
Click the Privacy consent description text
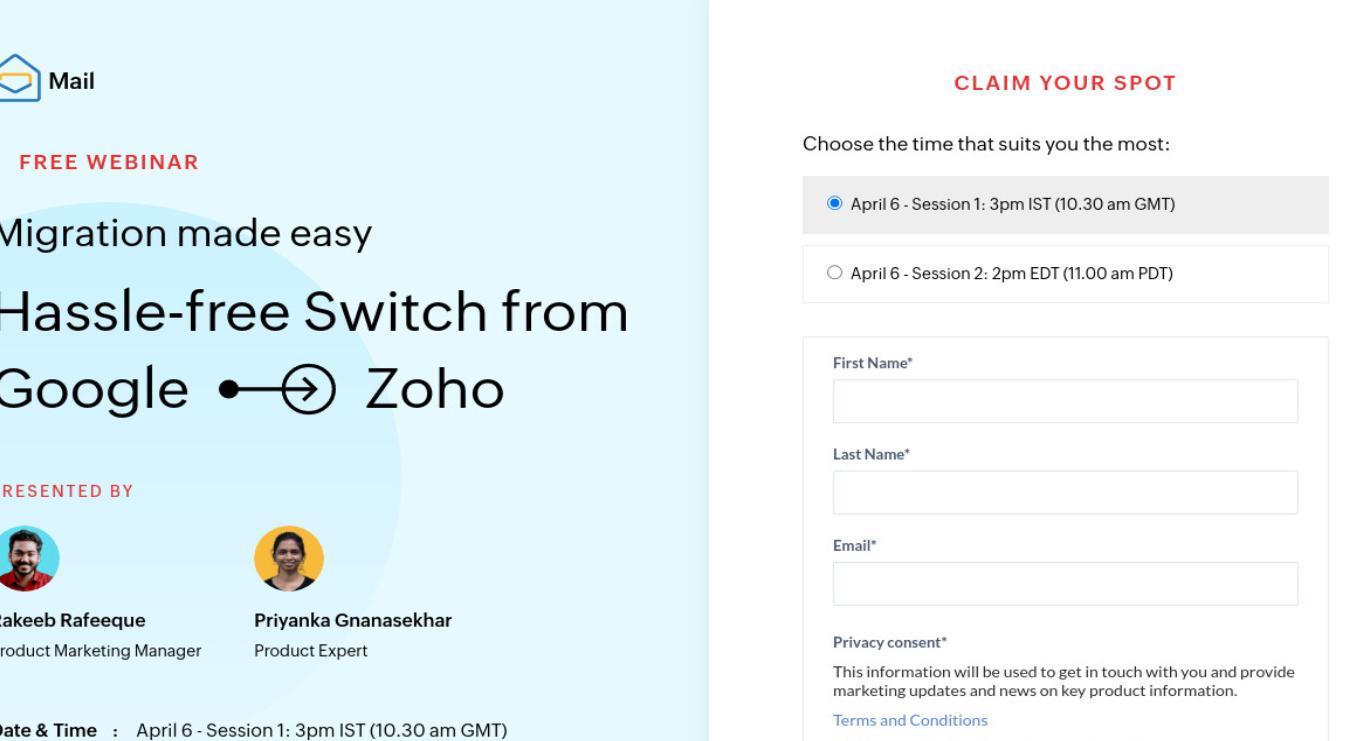[1064, 681]
